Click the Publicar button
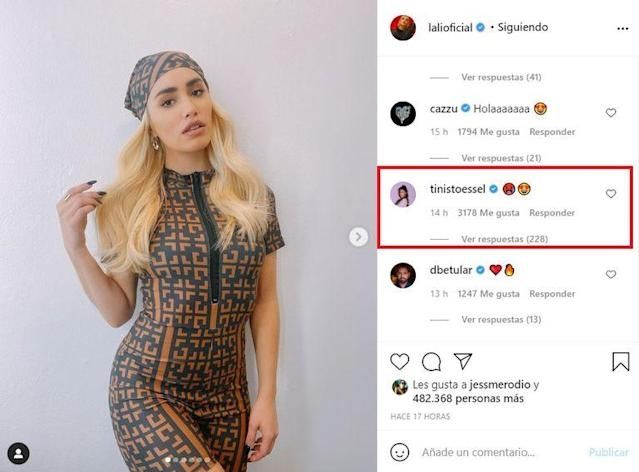 (x=608, y=452)
